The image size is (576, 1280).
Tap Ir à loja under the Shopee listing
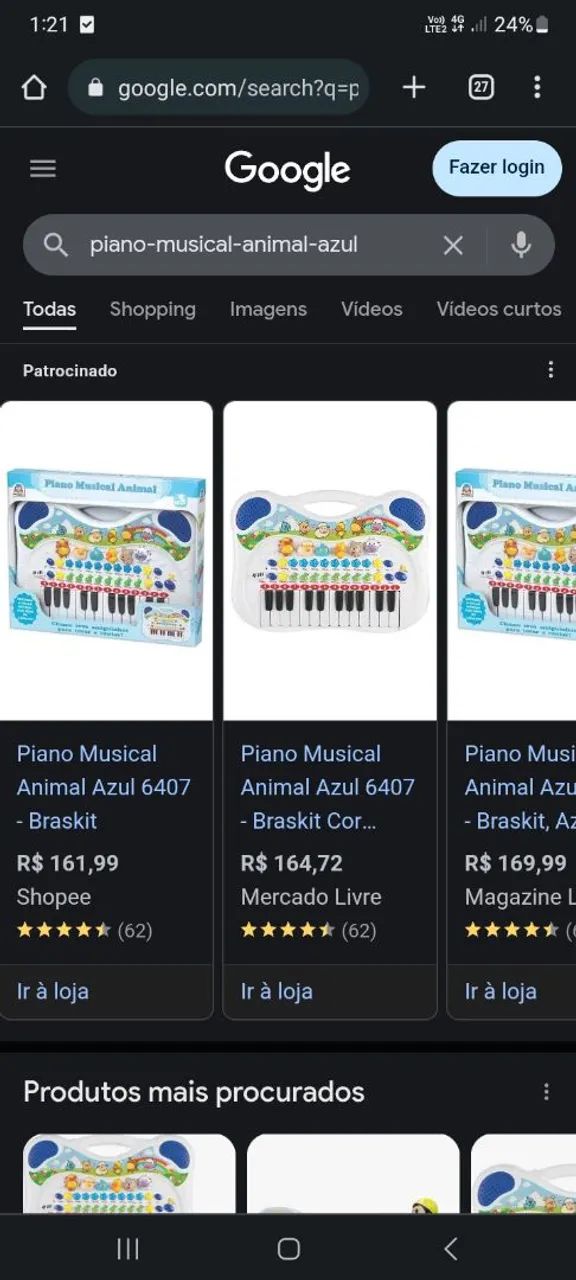click(x=52, y=991)
